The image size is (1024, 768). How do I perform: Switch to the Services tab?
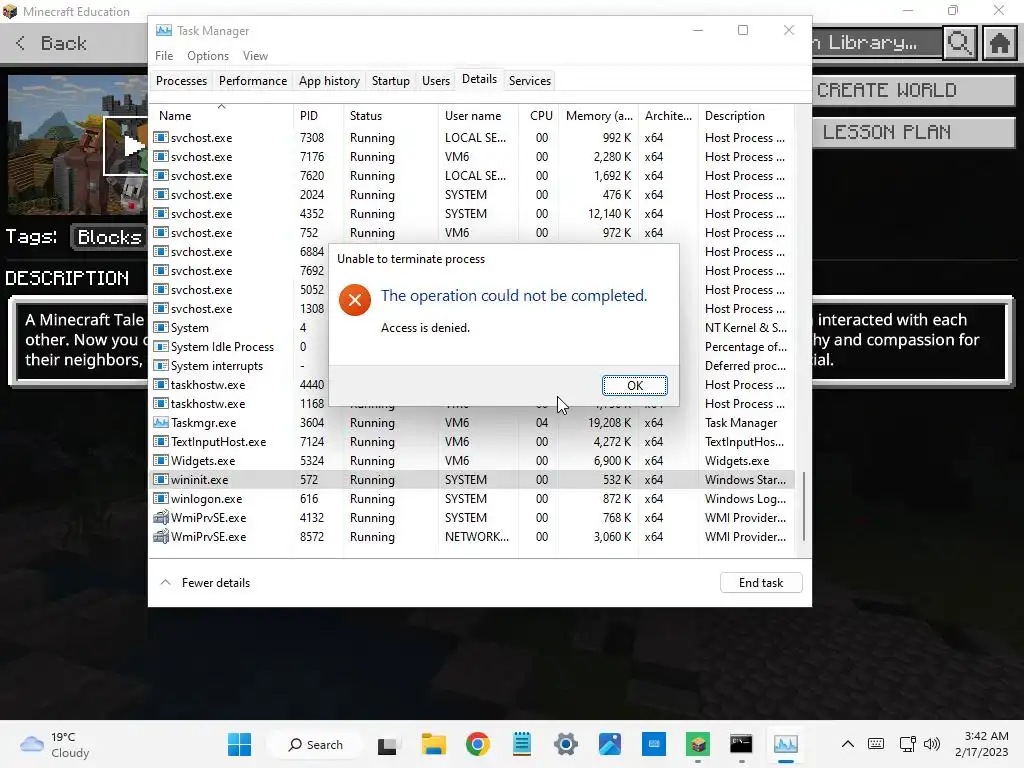(530, 80)
